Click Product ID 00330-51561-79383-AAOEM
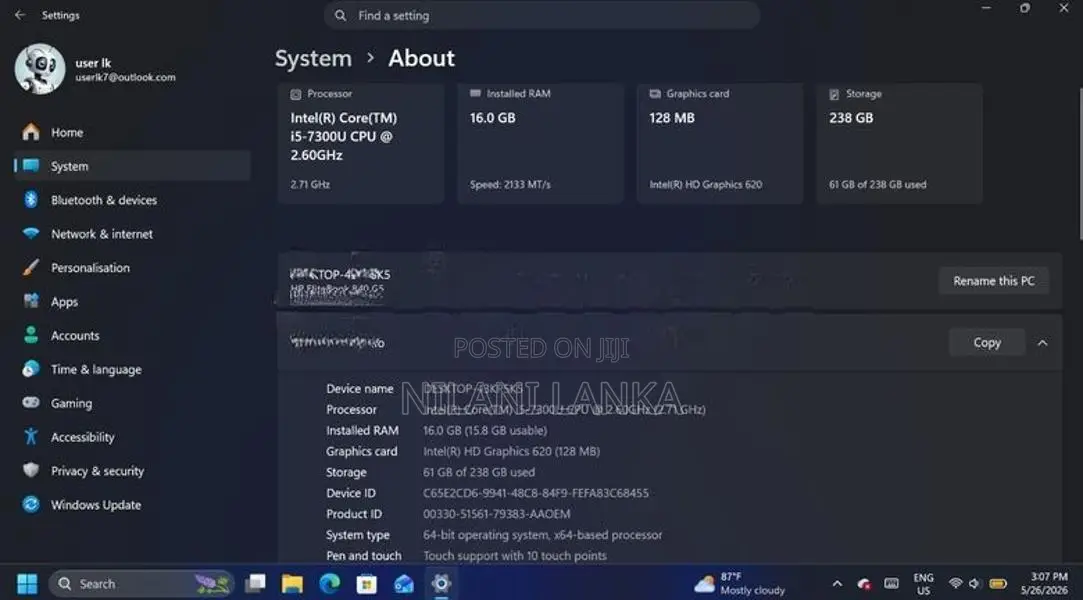 click(497, 514)
